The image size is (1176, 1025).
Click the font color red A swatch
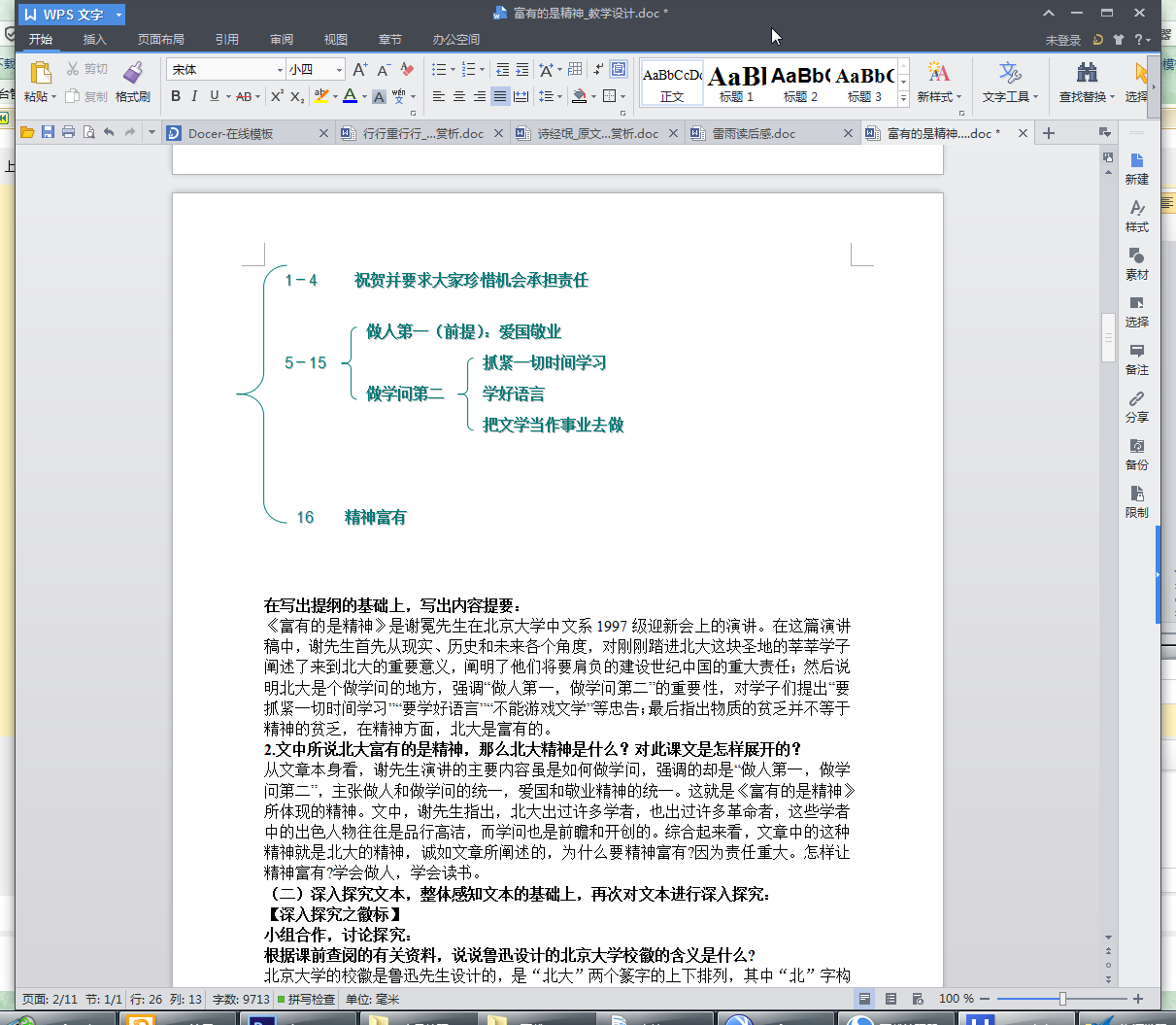[x=350, y=96]
